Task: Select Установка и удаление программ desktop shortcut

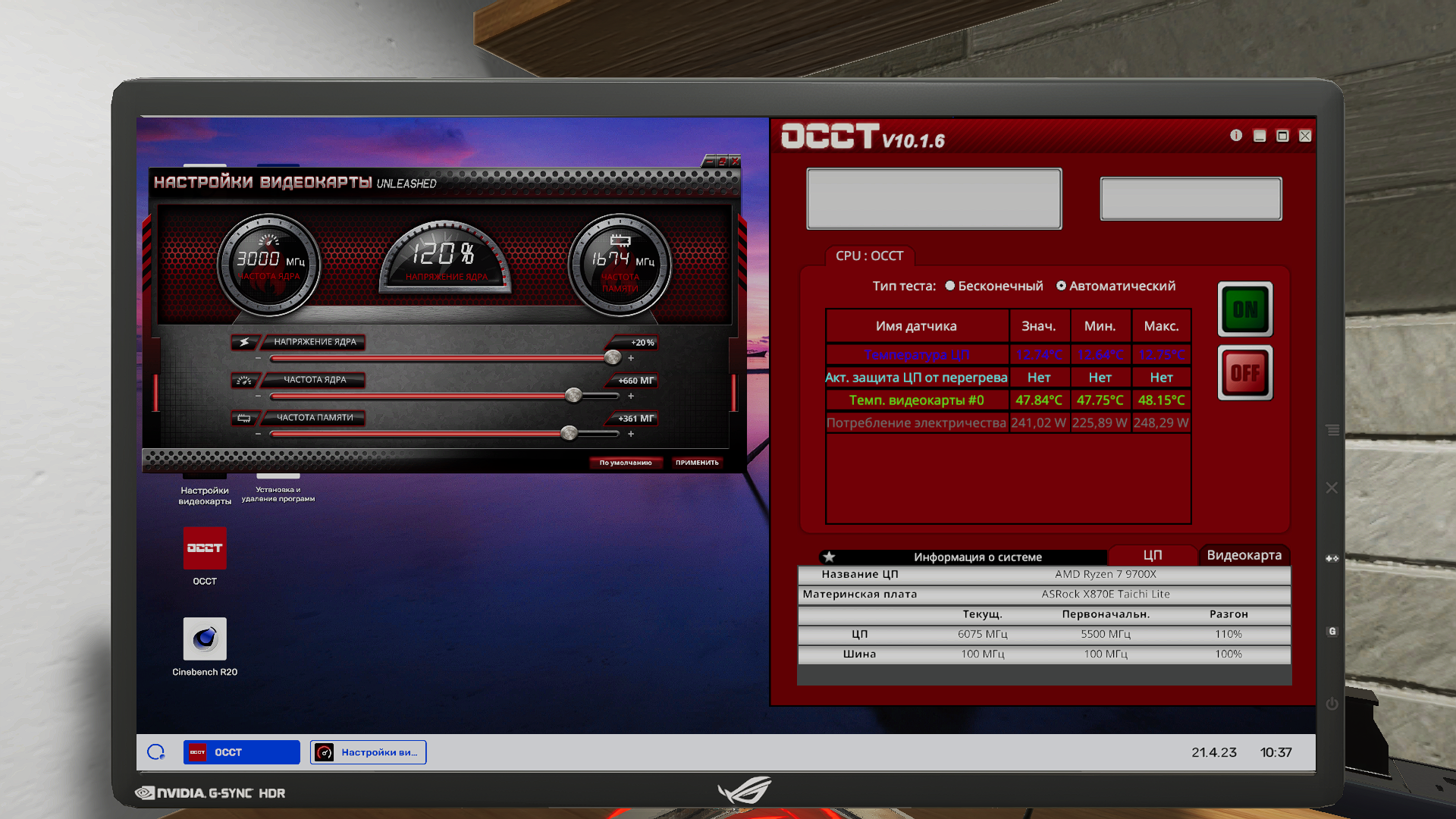Action: coord(278,494)
